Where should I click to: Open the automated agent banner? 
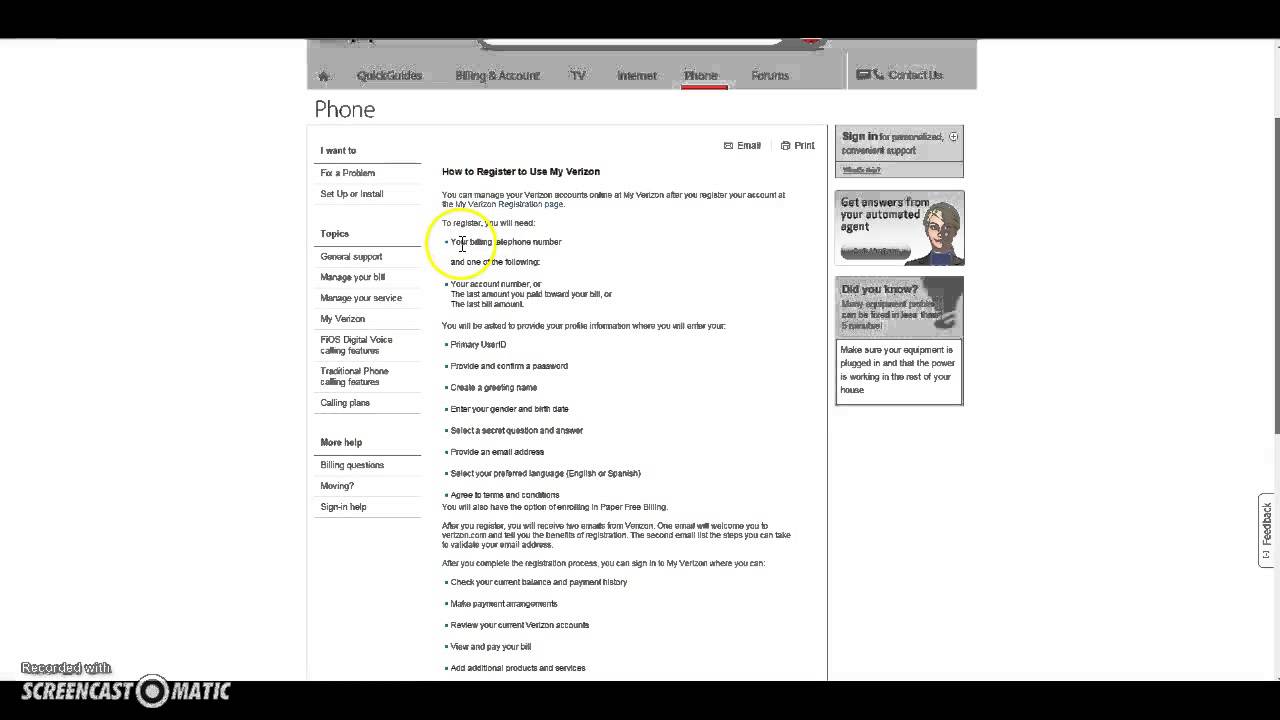[x=899, y=228]
